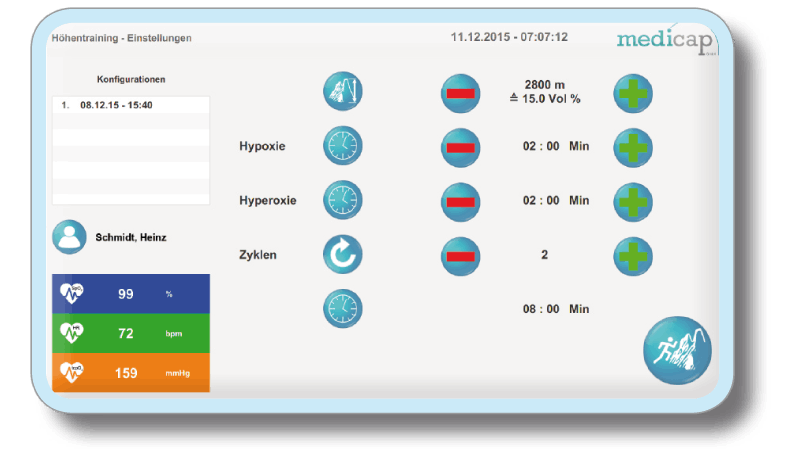Open patient profile avatar icon
The image size is (800, 456).
70,237
